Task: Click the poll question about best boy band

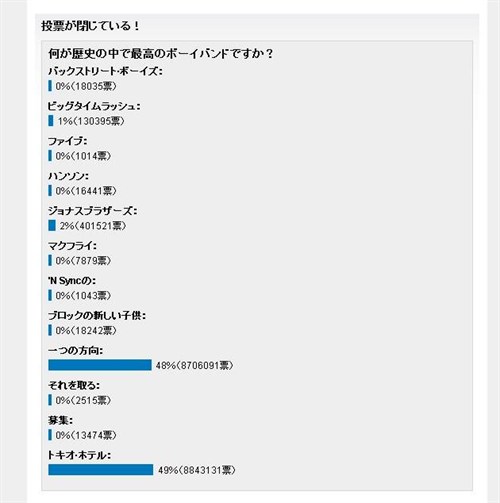Action: (x=161, y=54)
